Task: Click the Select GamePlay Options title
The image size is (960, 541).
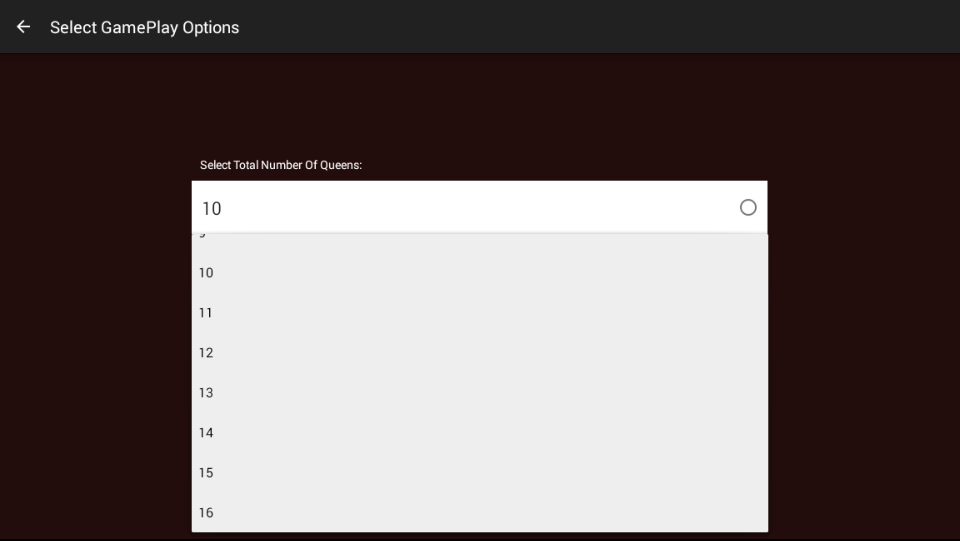Action: pyautogui.click(x=144, y=27)
